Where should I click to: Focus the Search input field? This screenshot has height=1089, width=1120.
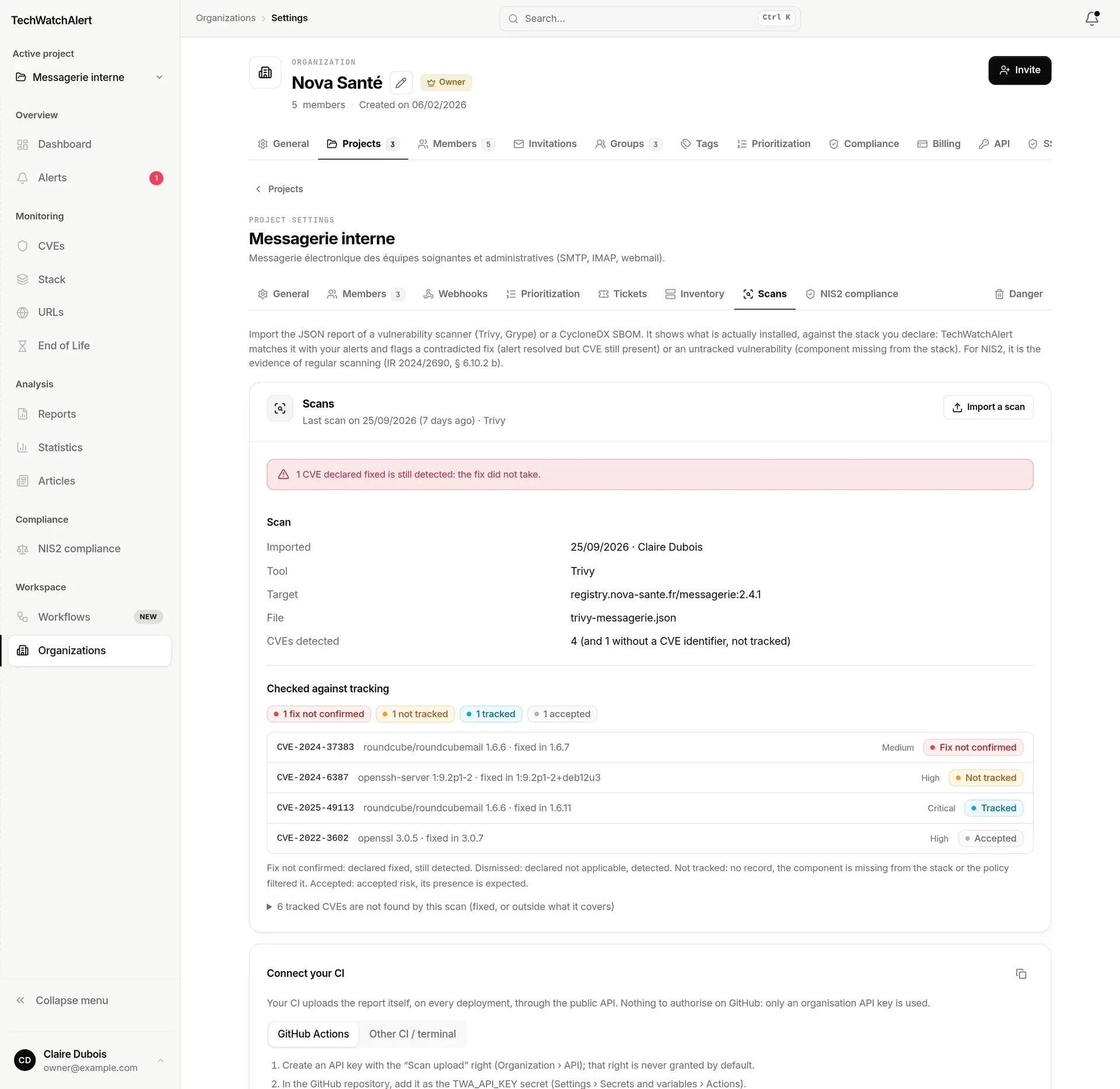(x=650, y=19)
